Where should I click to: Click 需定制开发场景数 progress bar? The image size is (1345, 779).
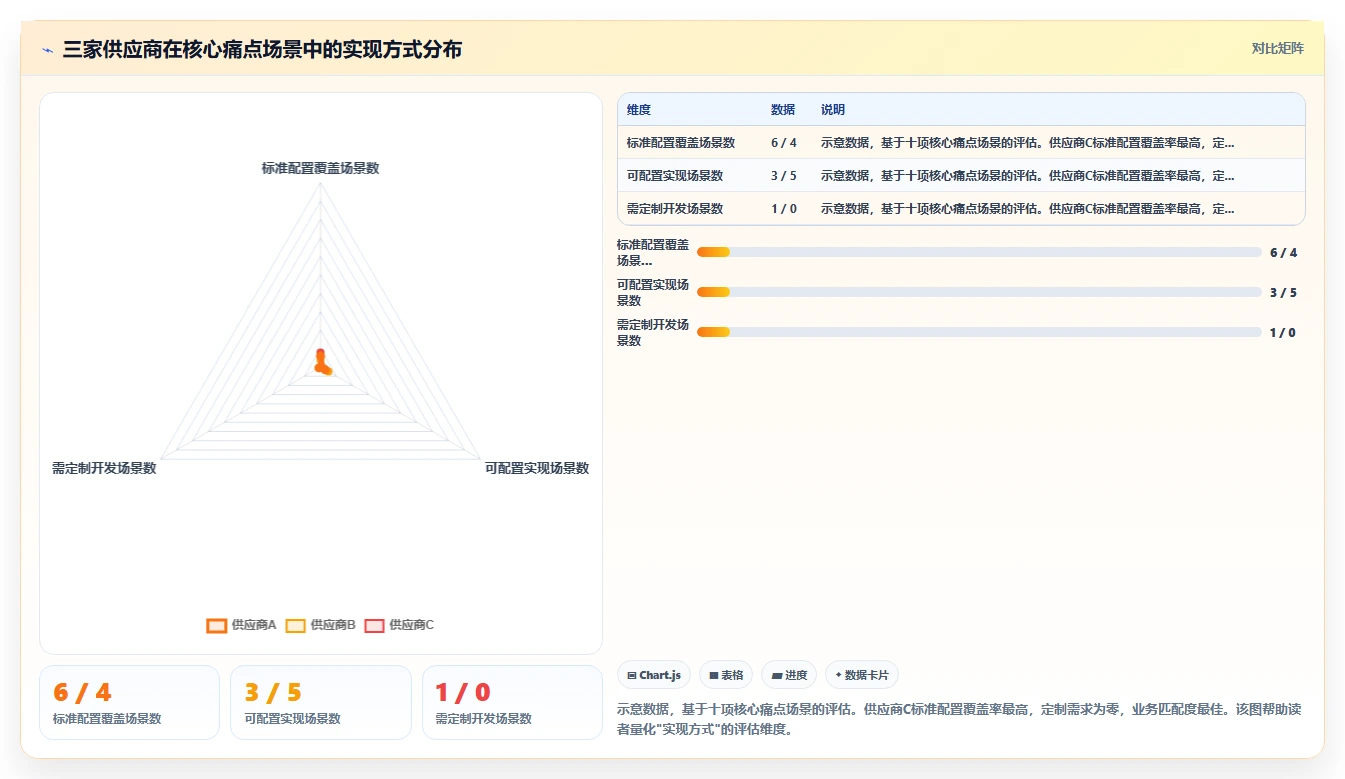[x=979, y=332]
